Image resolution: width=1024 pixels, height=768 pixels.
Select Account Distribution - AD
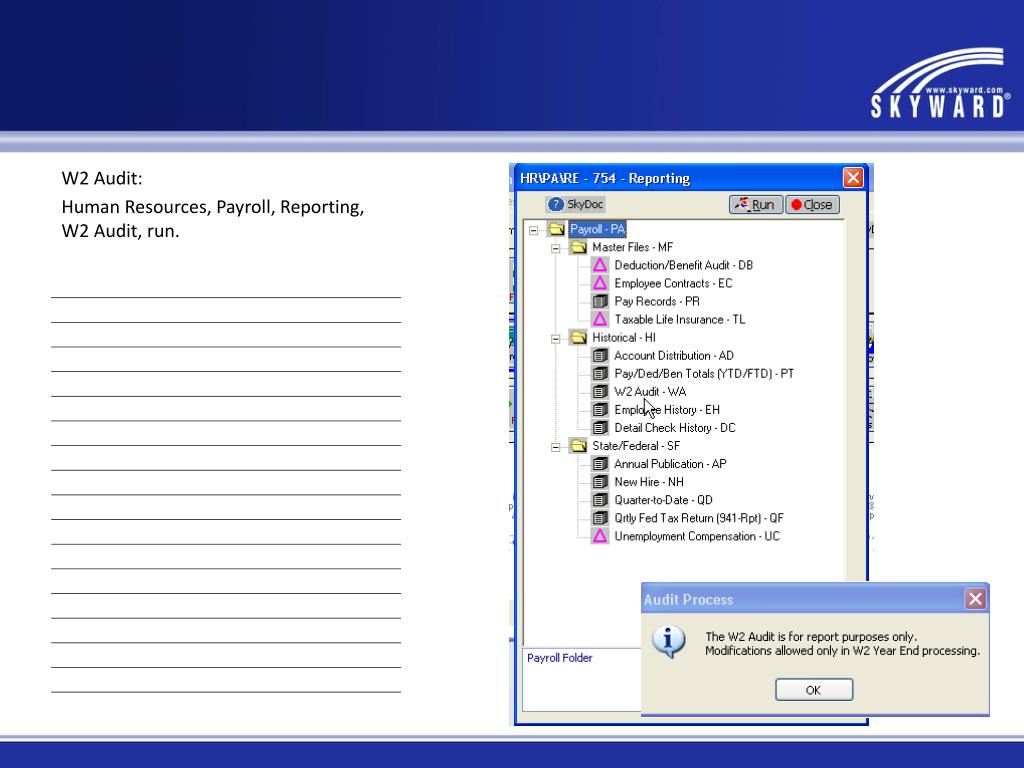(x=674, y=356)
